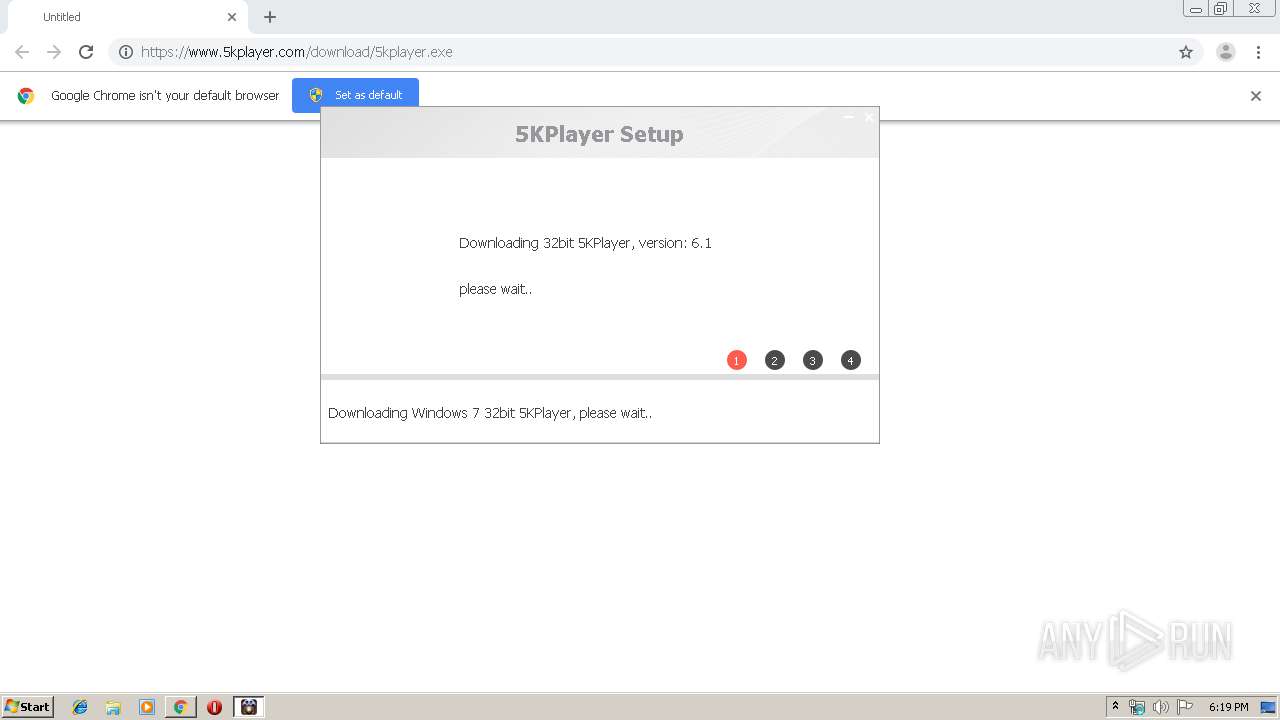Open the Windows Start menu
Image resolution: width=1280 pixels, height=720 pixels.
[28, 707]
